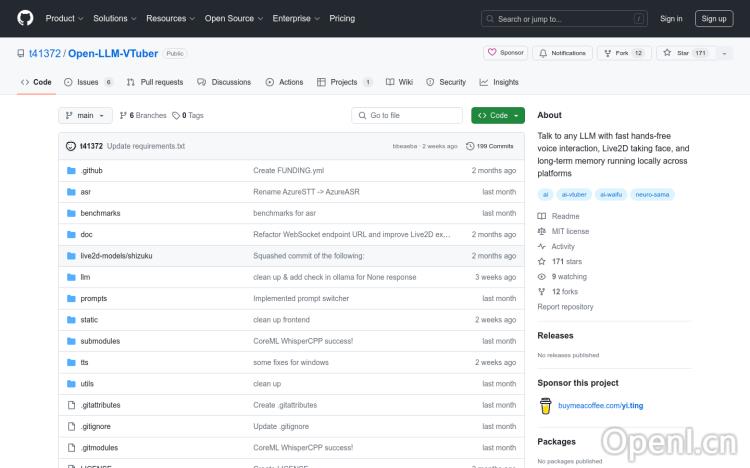Viewport: 750px width, 468px height.
Task: Open the asr folder icon
Action: [71, 192]
